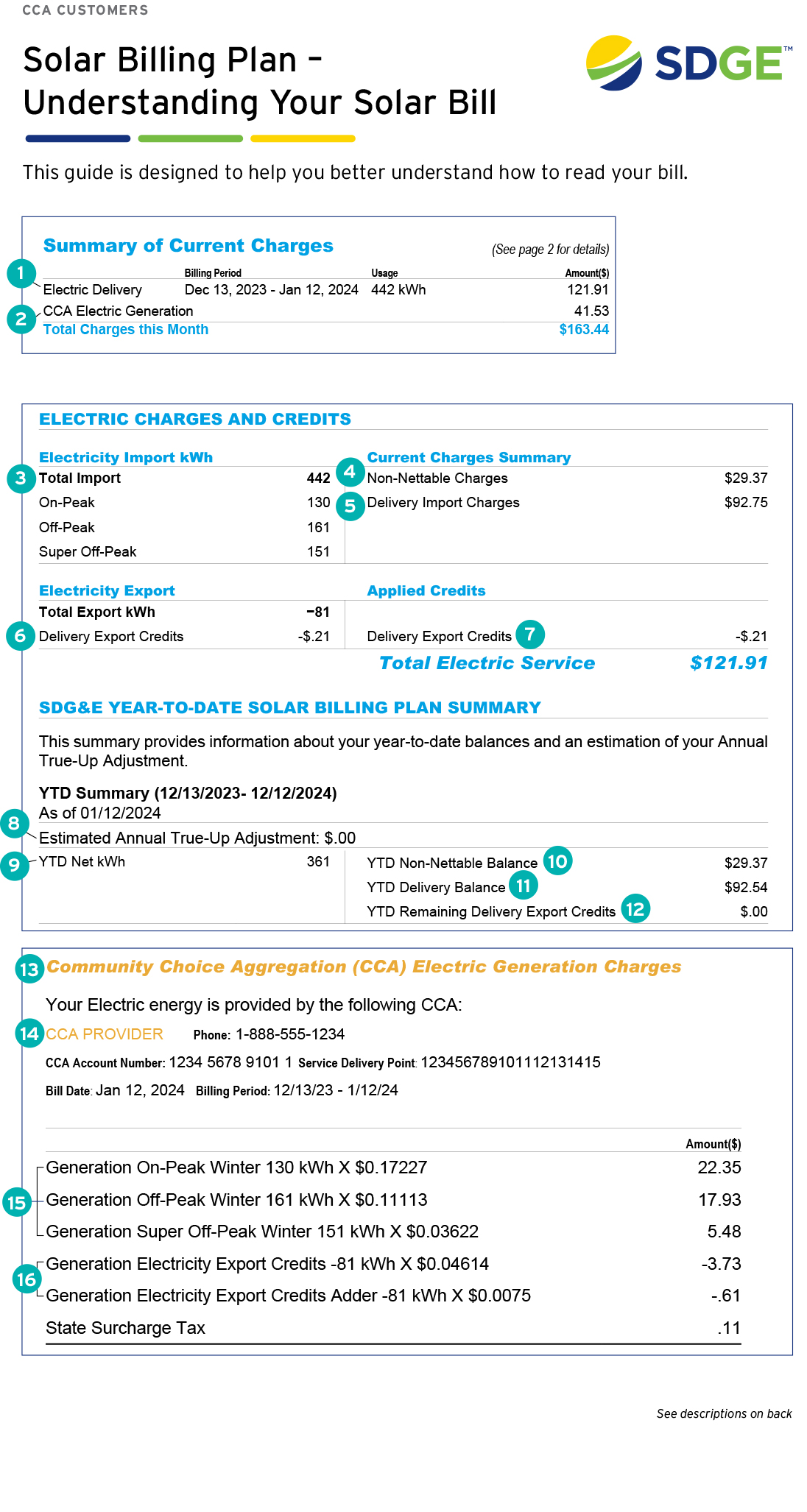The image size is (807, 1512).
Task: Click See descriptions on back note
Action: click(724, 1413)
